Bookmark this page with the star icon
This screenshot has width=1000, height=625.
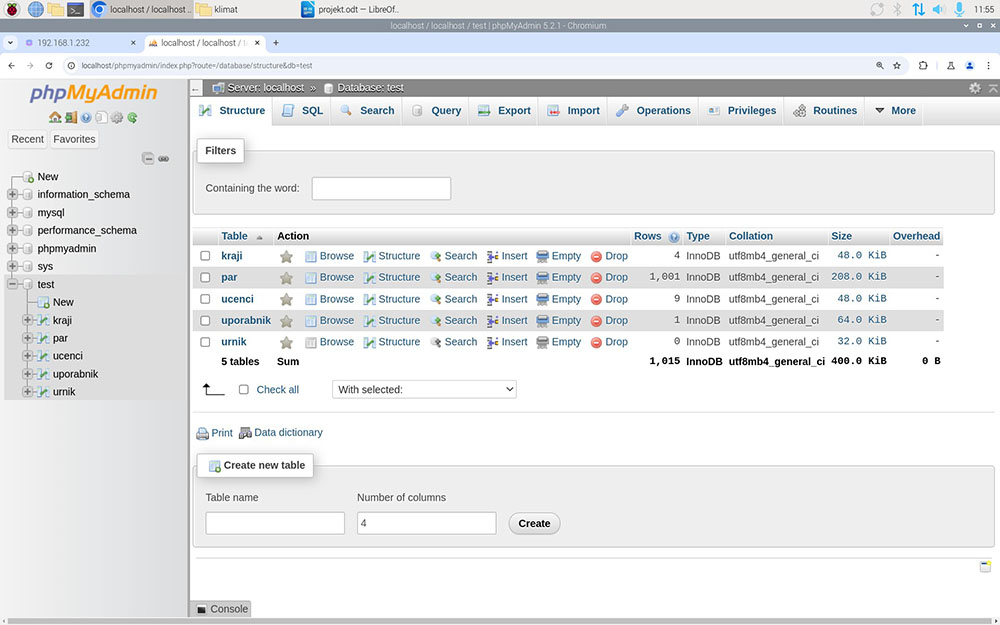897,66
